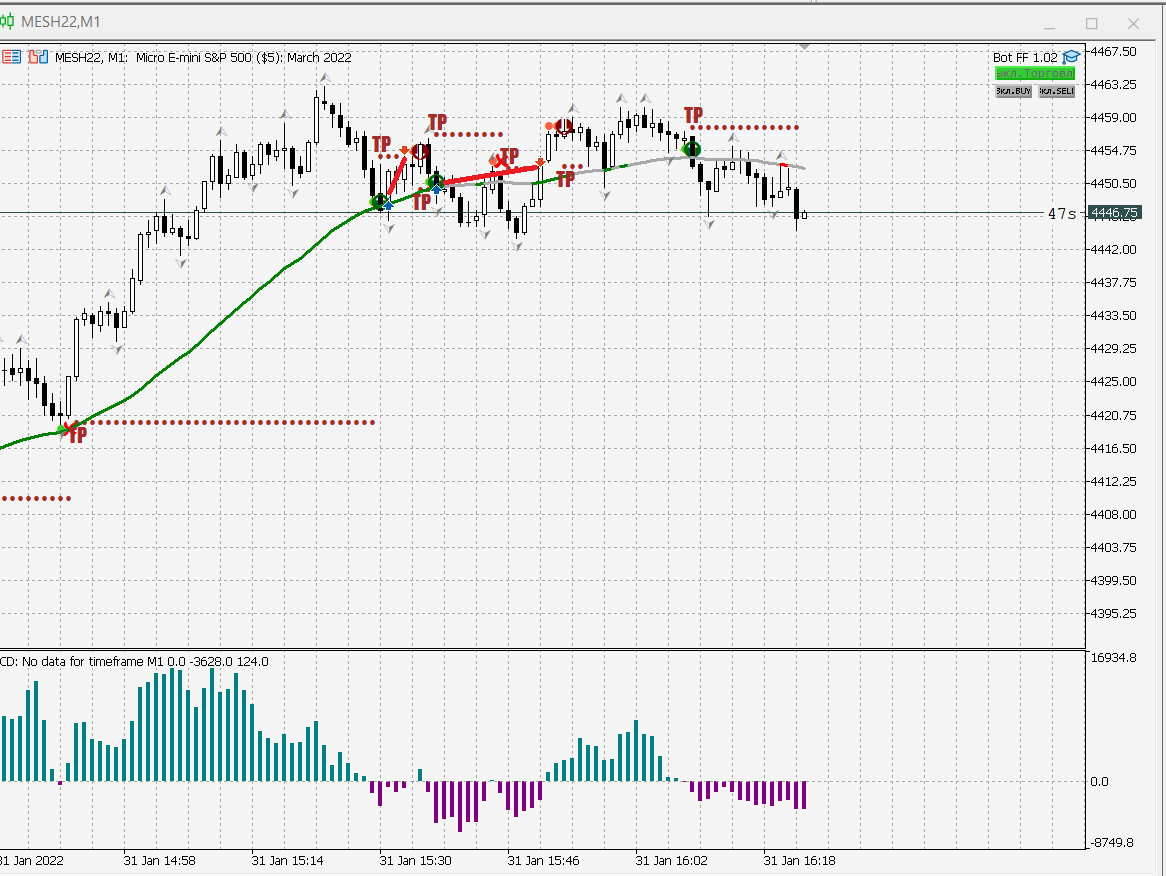The height and width of the screenshot is (876, 1166).
Task: Click the TP label near the 4420.75 level
Action: click(x=78, y=435)
